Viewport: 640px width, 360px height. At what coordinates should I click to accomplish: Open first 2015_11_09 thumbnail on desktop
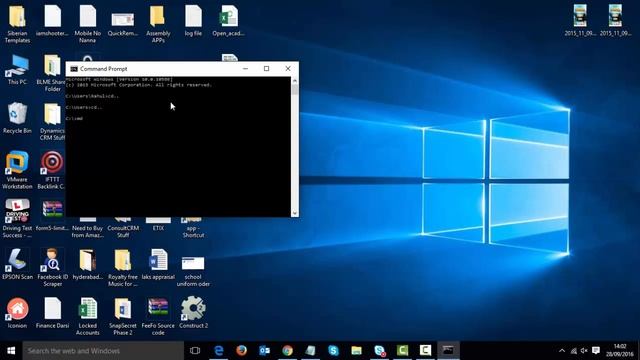580,20
